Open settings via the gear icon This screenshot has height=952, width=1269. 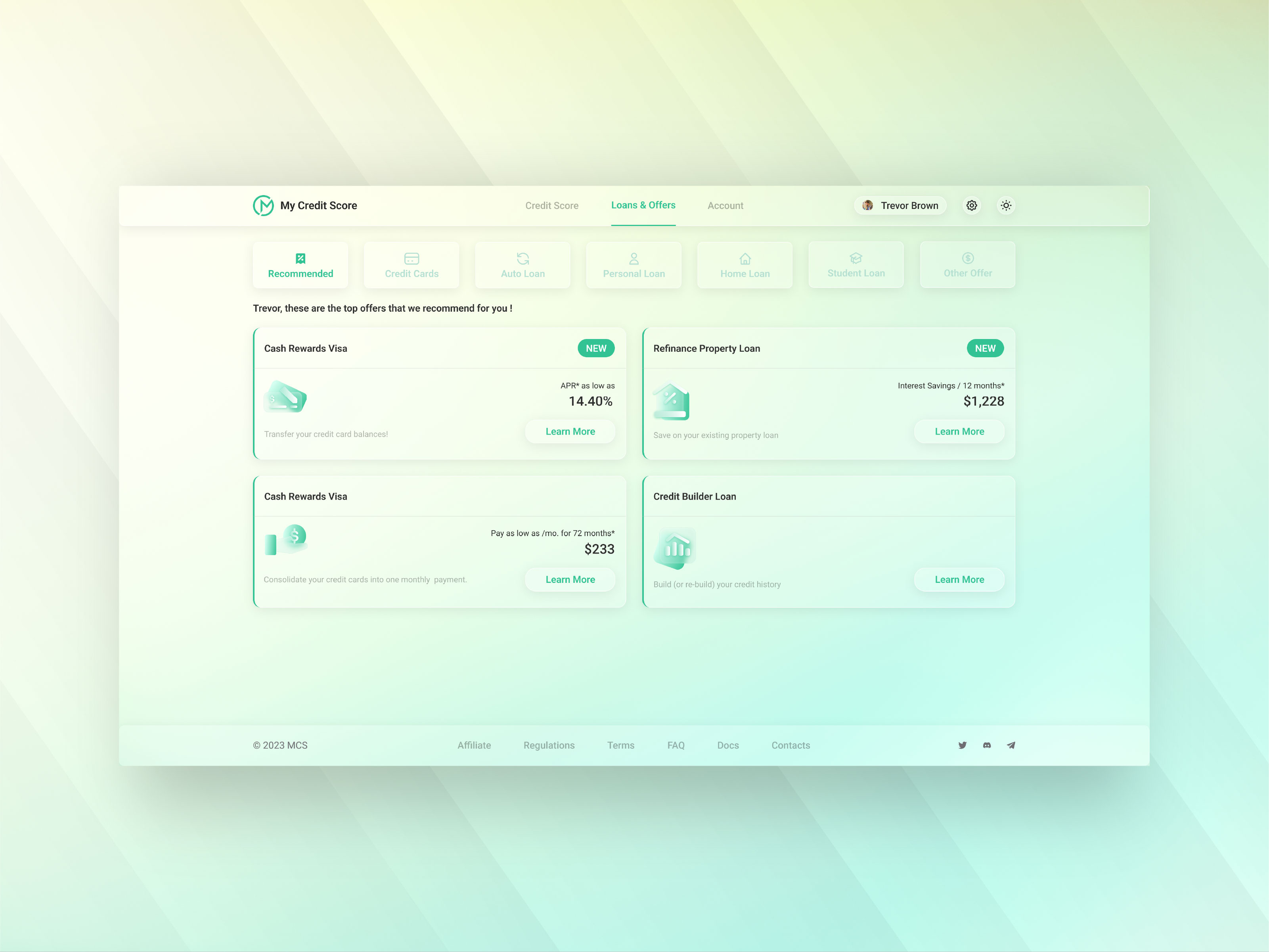click(x=971, y=205)
